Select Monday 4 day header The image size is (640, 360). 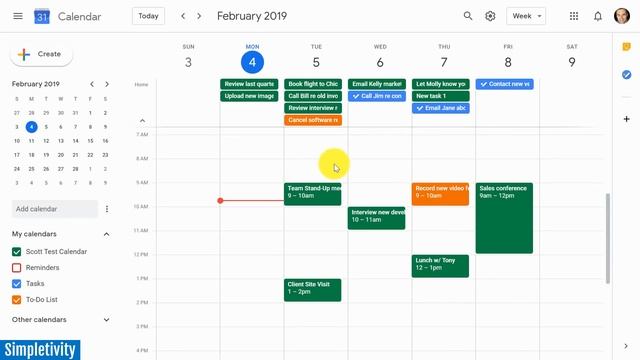point(252,62)
